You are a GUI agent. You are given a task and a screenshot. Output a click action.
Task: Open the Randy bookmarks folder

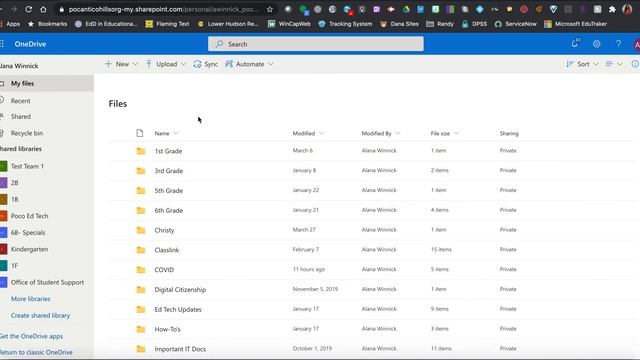440,24
